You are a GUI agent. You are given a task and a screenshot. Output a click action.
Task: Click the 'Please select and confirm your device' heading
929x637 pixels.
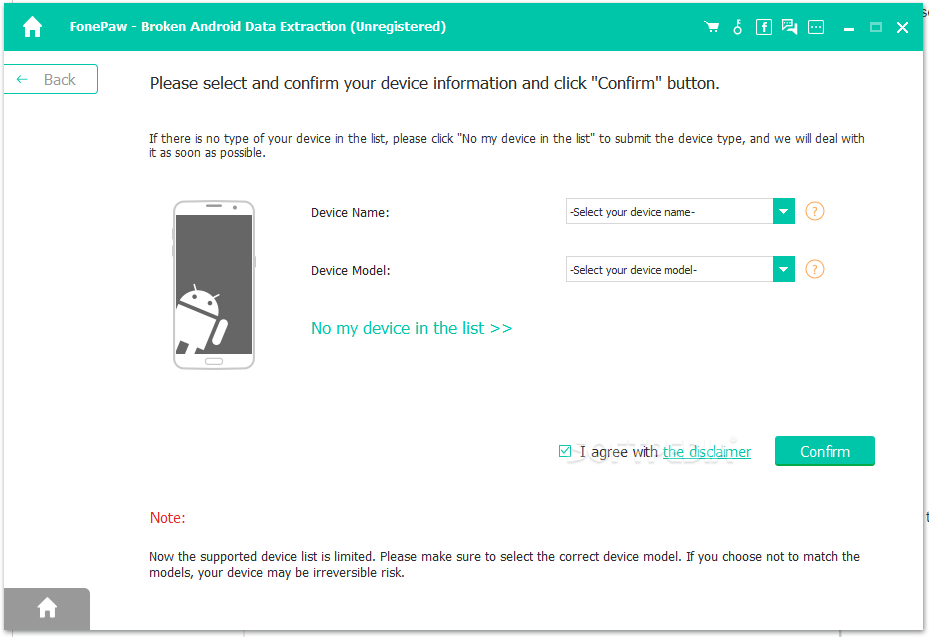coord(434,84)
